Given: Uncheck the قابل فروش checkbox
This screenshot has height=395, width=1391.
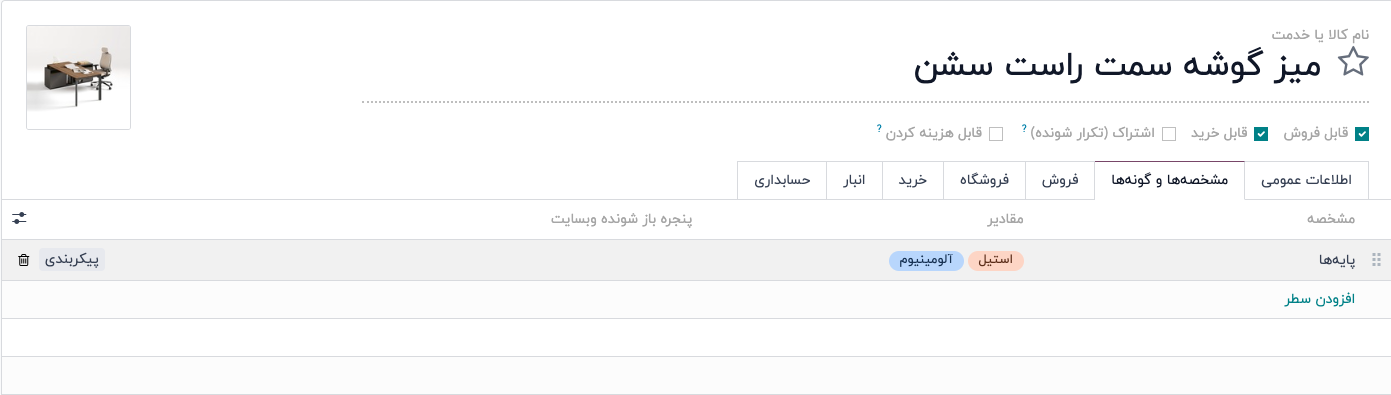Looking at the screenshot, I should [1362, 134].
